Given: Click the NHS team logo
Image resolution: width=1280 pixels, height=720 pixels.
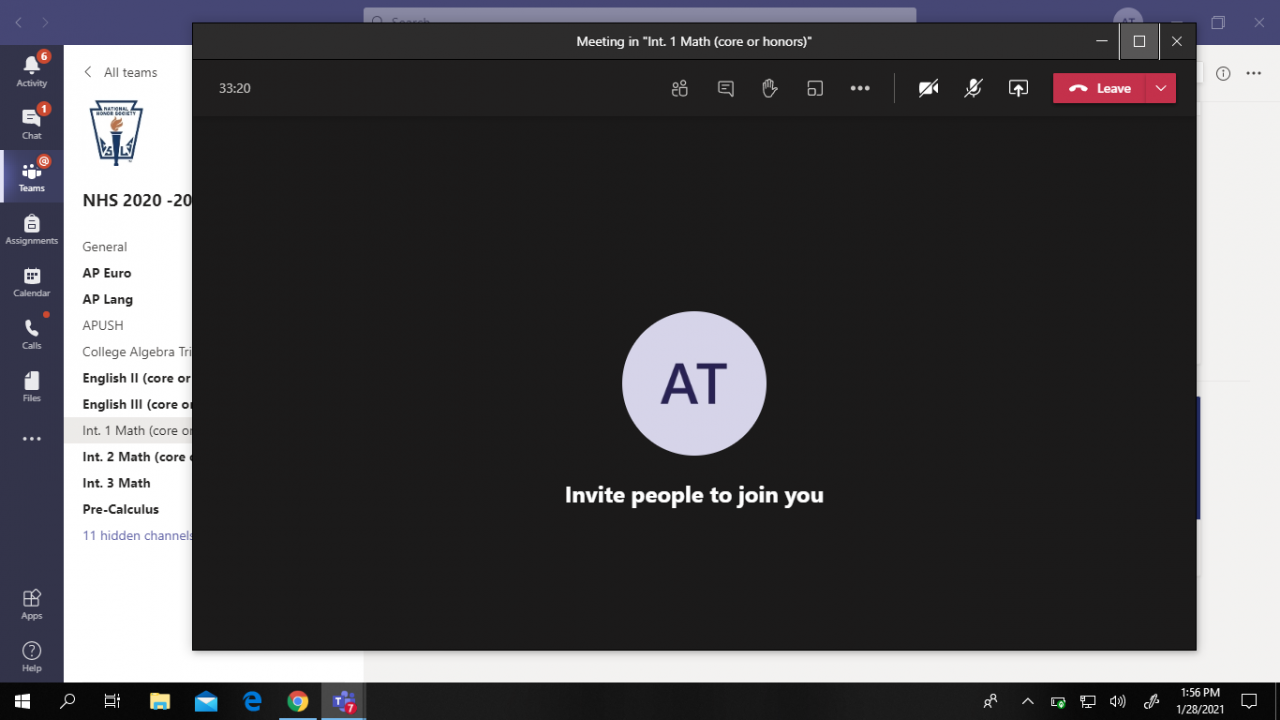Looking at the screenshot, I should pos(116,132).
